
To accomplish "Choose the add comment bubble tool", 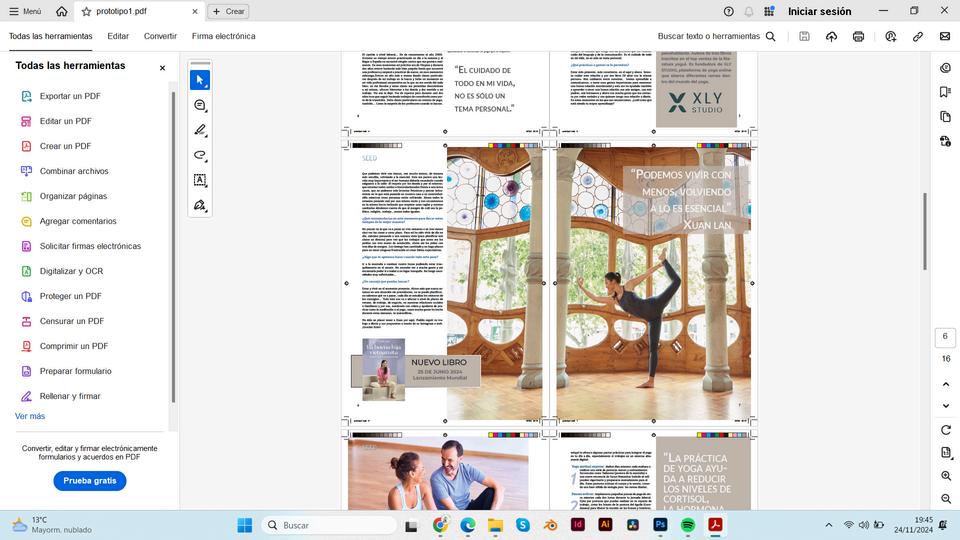I will [200, 105].
